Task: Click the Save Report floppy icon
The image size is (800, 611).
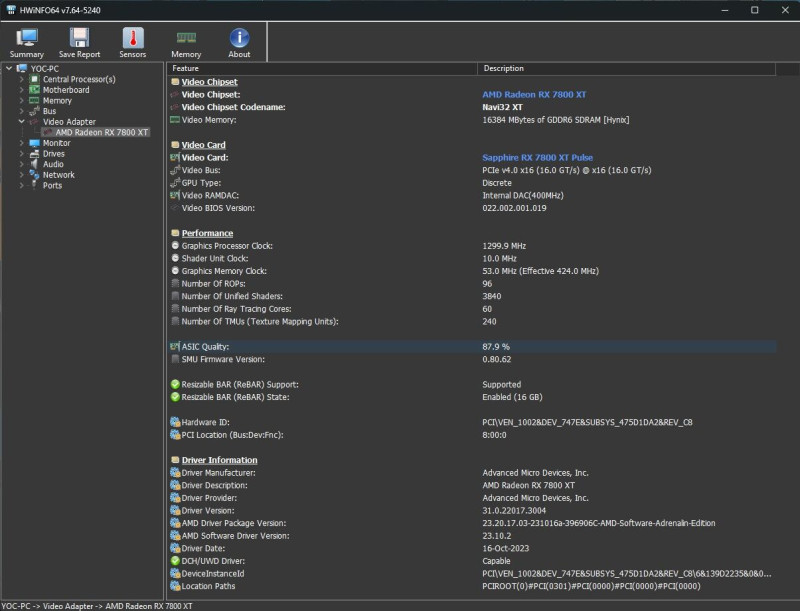Action: point(79,38)
